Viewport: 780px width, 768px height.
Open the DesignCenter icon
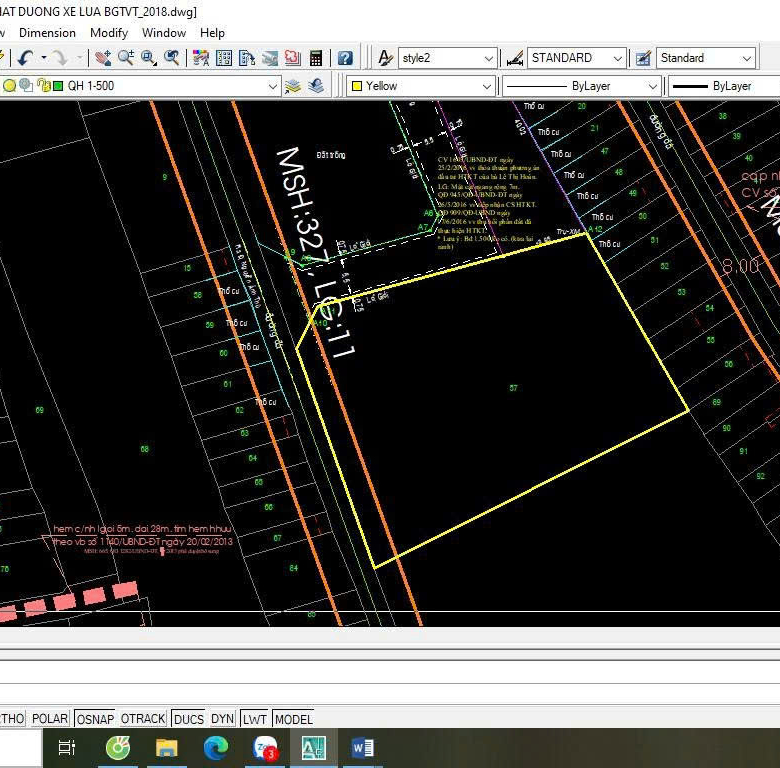pyautogui.click(x=224, y=58)
